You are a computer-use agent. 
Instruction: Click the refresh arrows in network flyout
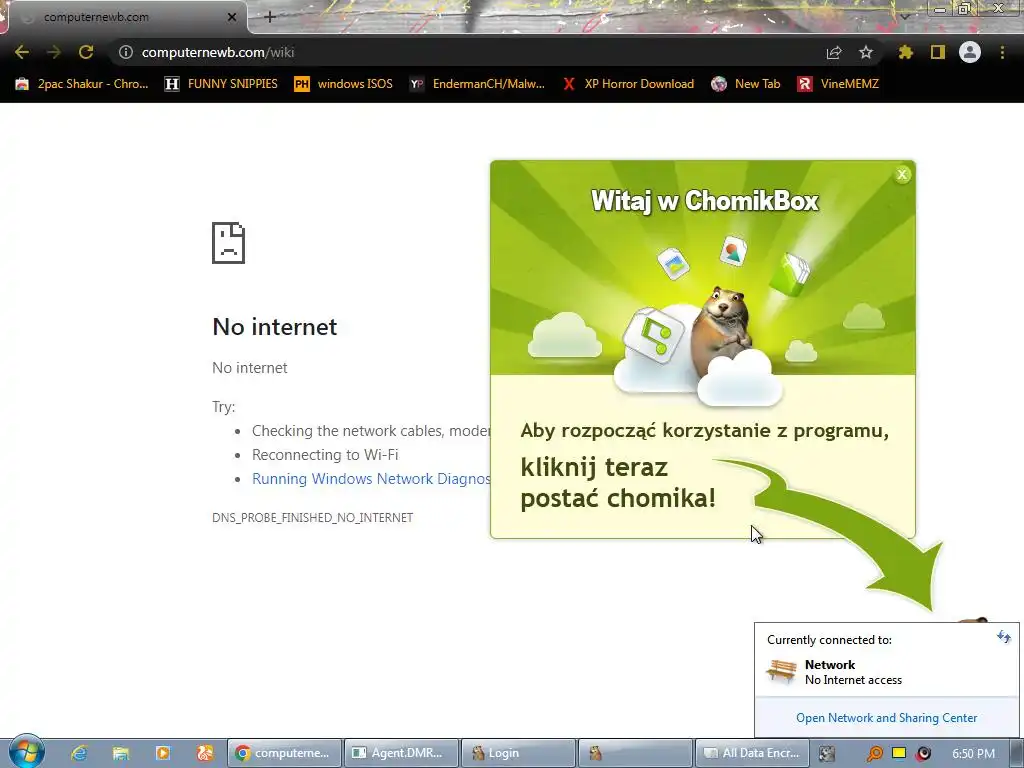tap(1004, 637)
